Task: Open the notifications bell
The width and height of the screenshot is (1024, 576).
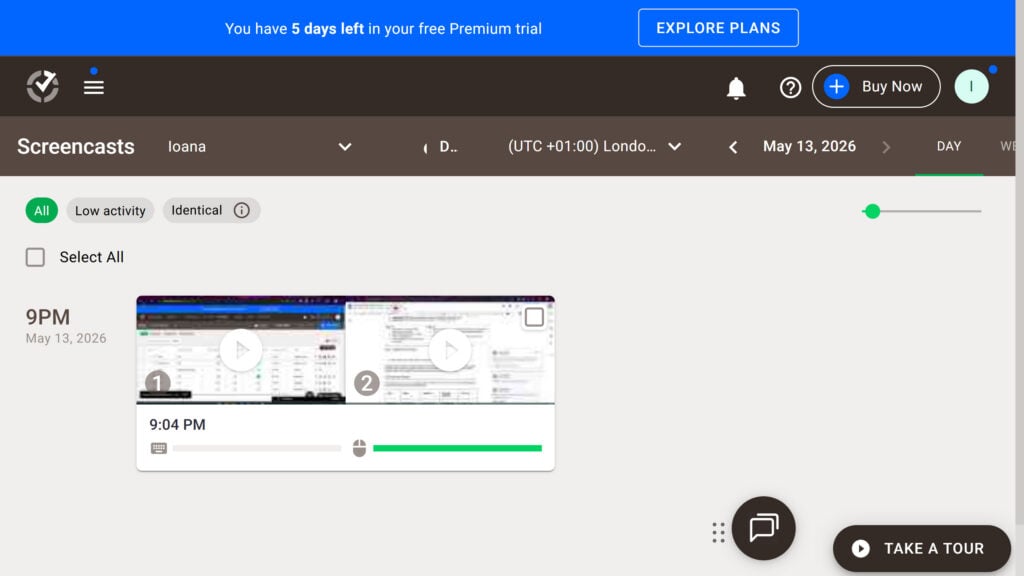Action: [736, 88]
